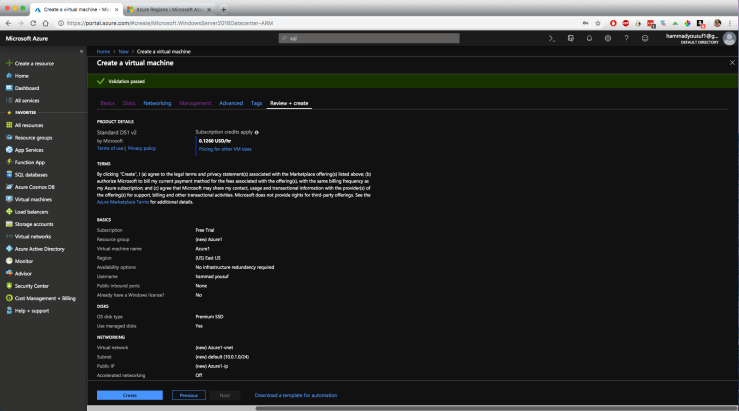Collapse the left sidebar menu
The height and width of the screenshot is (411, 739).
click(81, 50)
